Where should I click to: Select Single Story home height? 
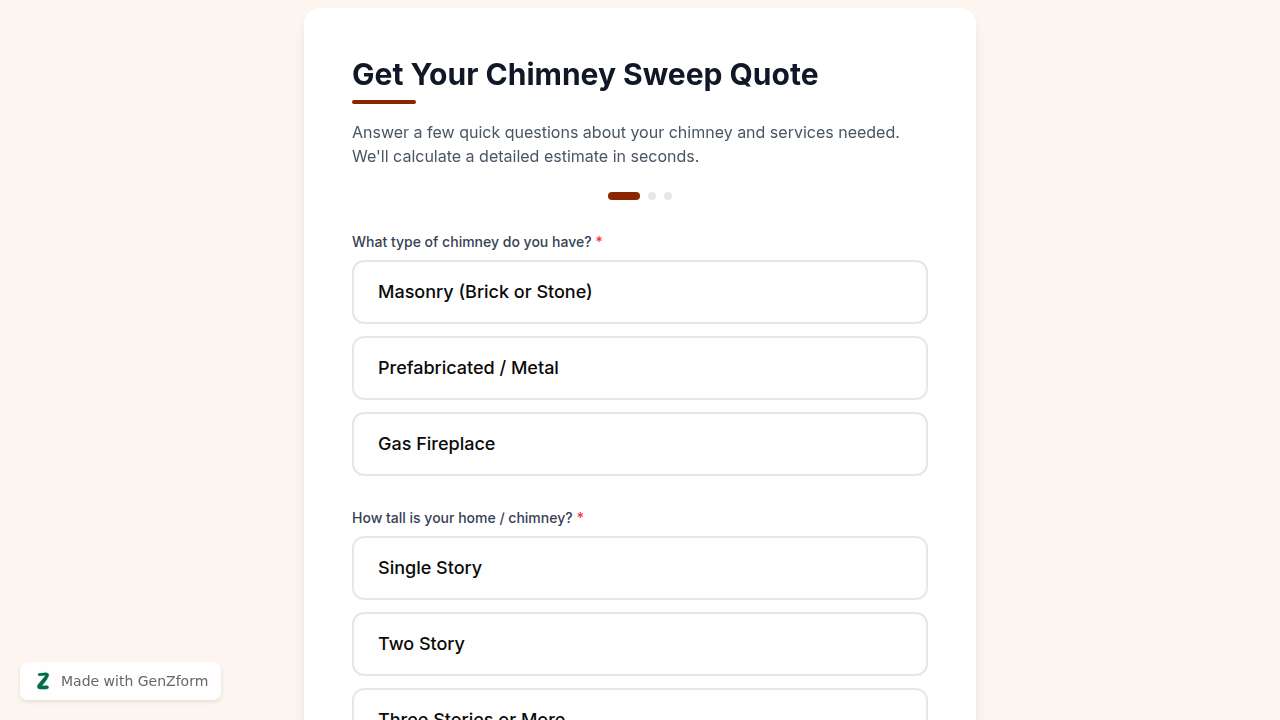pos(640,568)
